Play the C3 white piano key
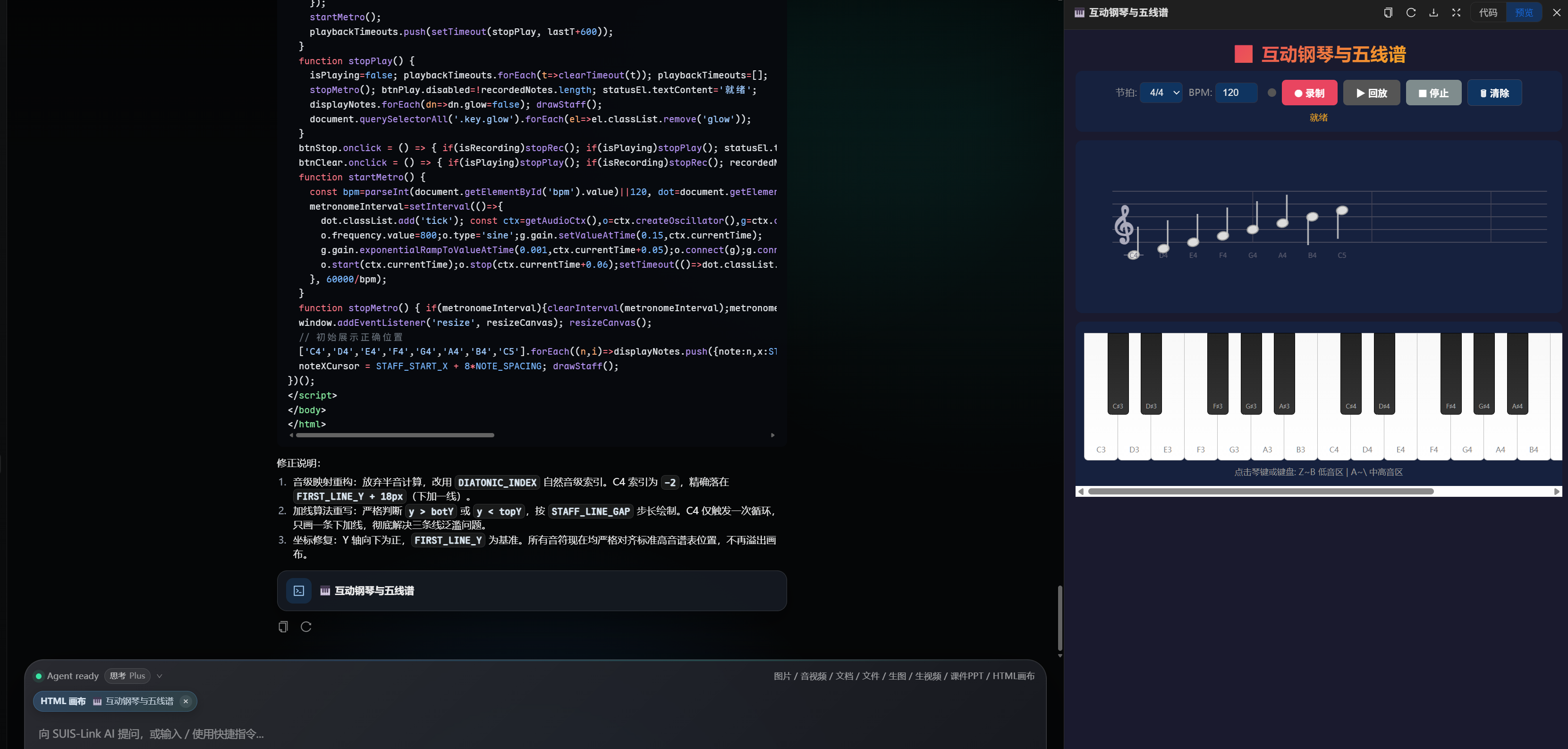 click(1101, 438)
